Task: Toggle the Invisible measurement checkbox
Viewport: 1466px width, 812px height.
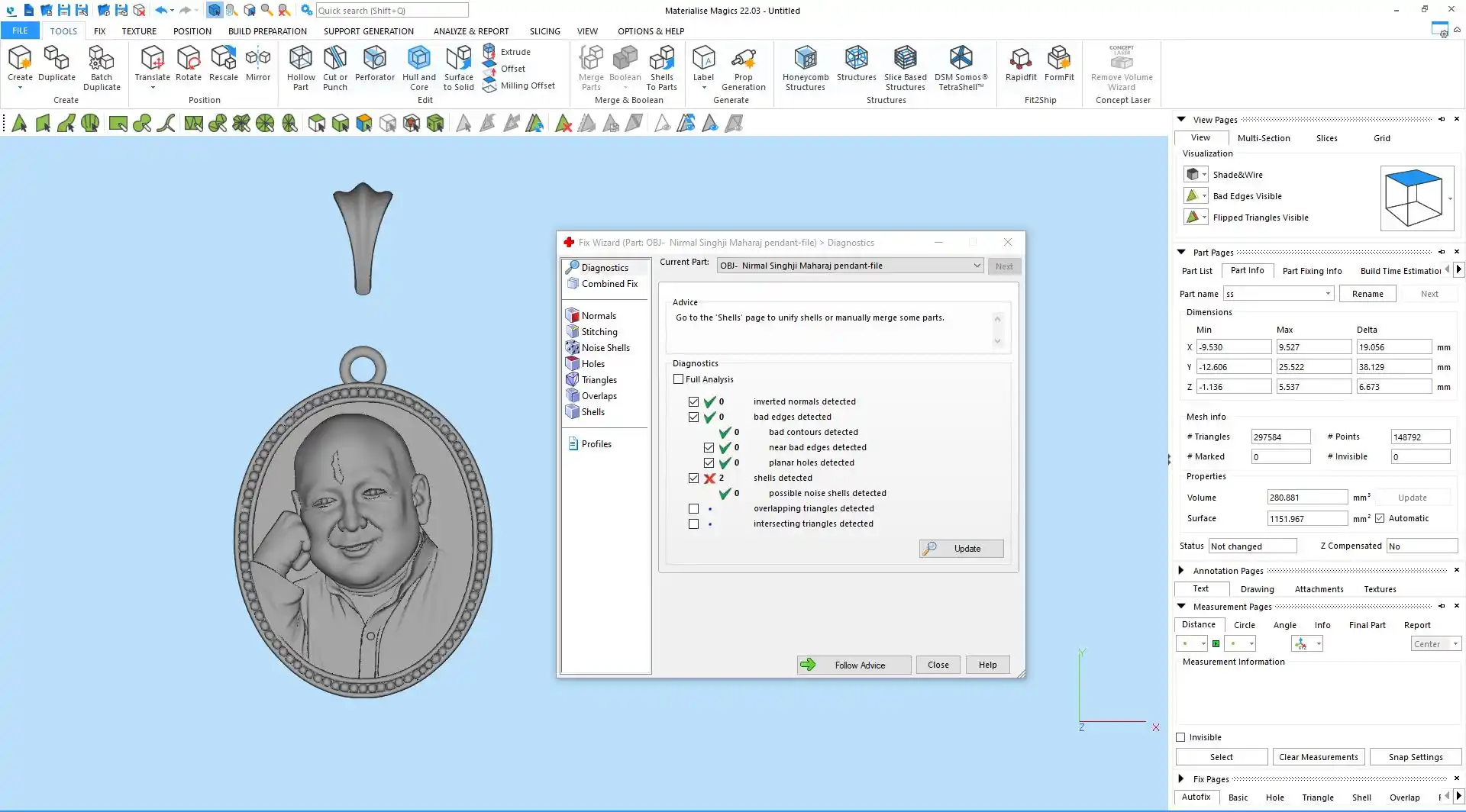Action: 1181,737
